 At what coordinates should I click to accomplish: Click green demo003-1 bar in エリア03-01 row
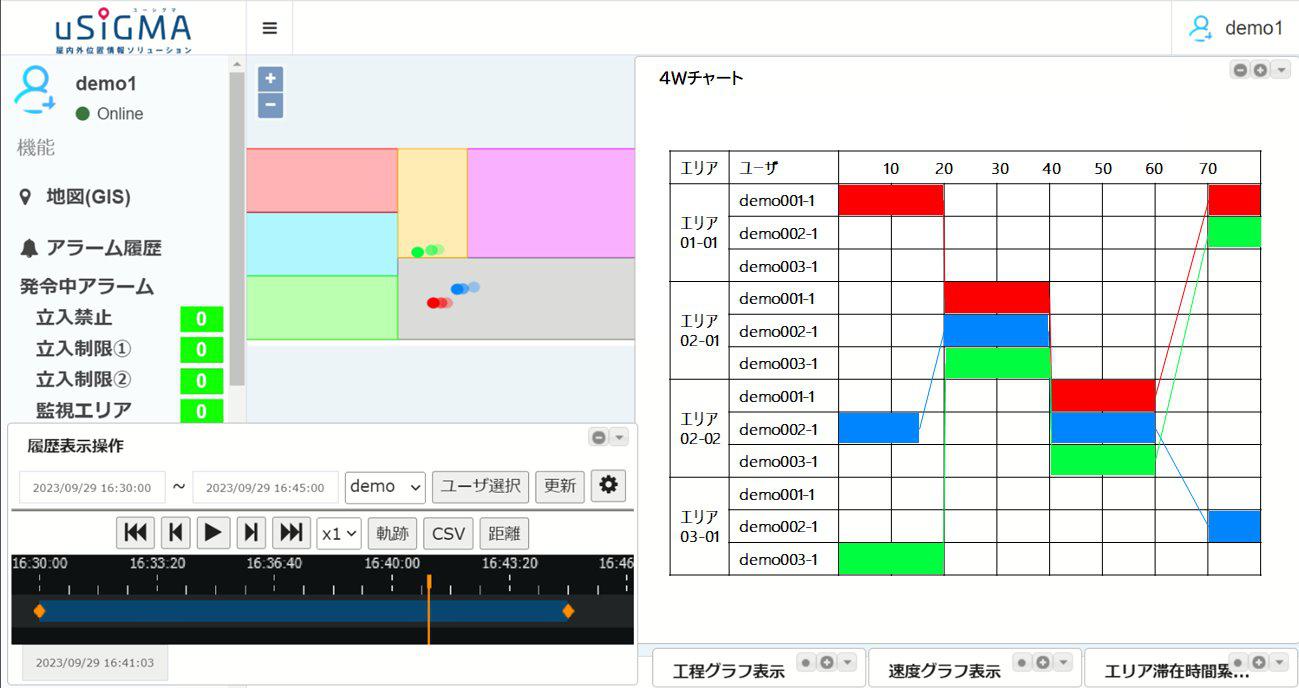(891, 558)
